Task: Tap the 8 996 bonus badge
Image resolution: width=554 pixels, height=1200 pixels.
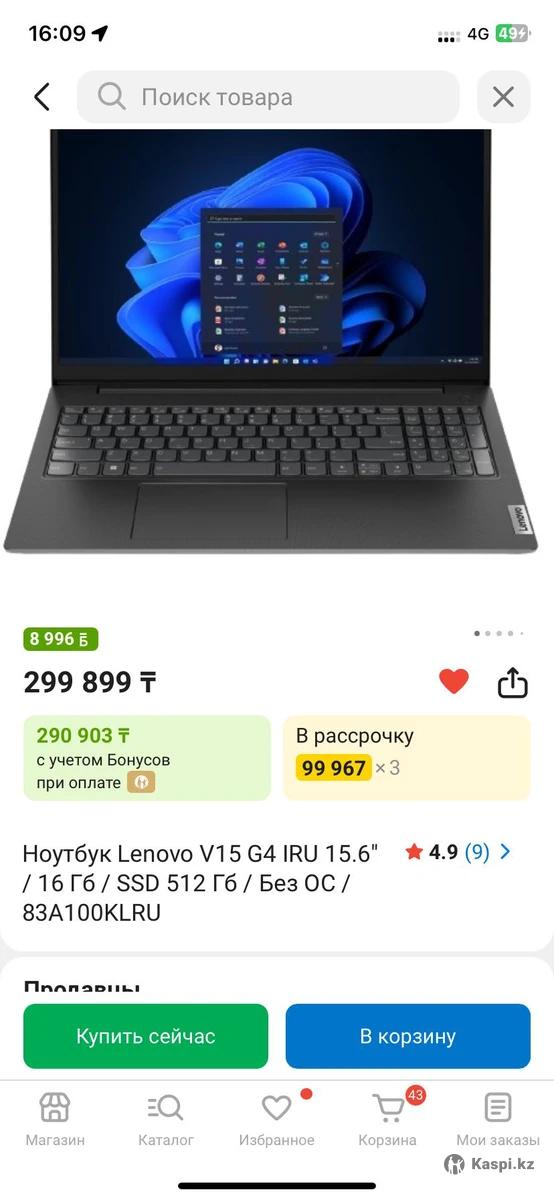Action: click(61, 640)
